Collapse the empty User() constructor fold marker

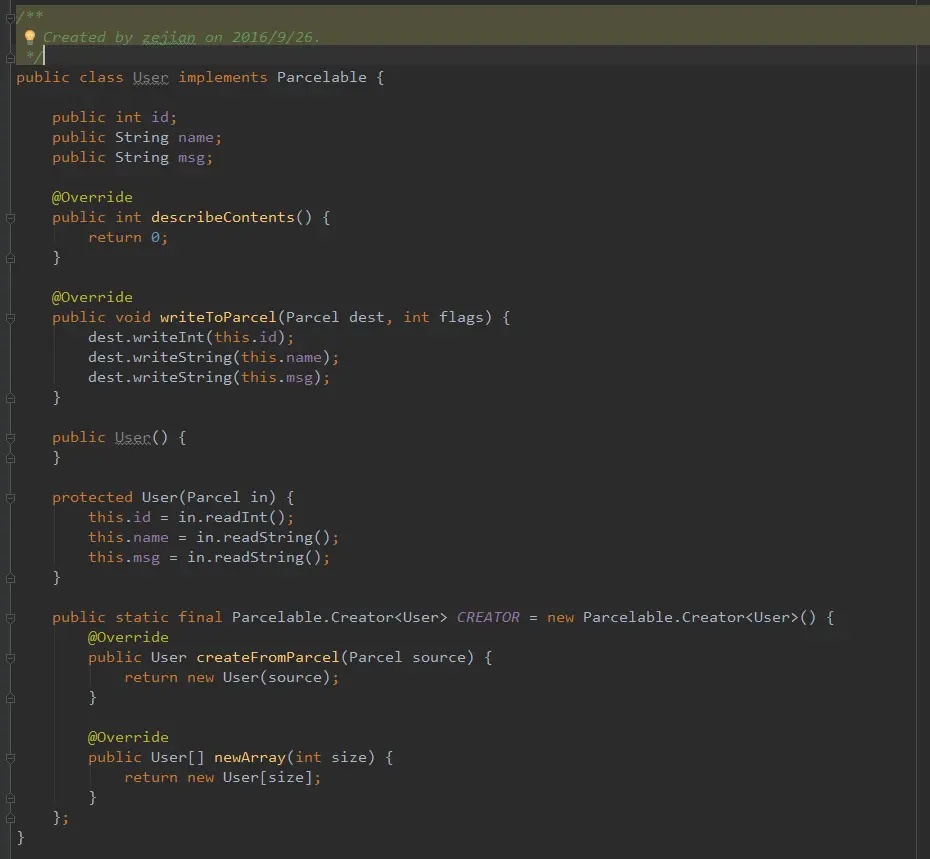point(10,438)
